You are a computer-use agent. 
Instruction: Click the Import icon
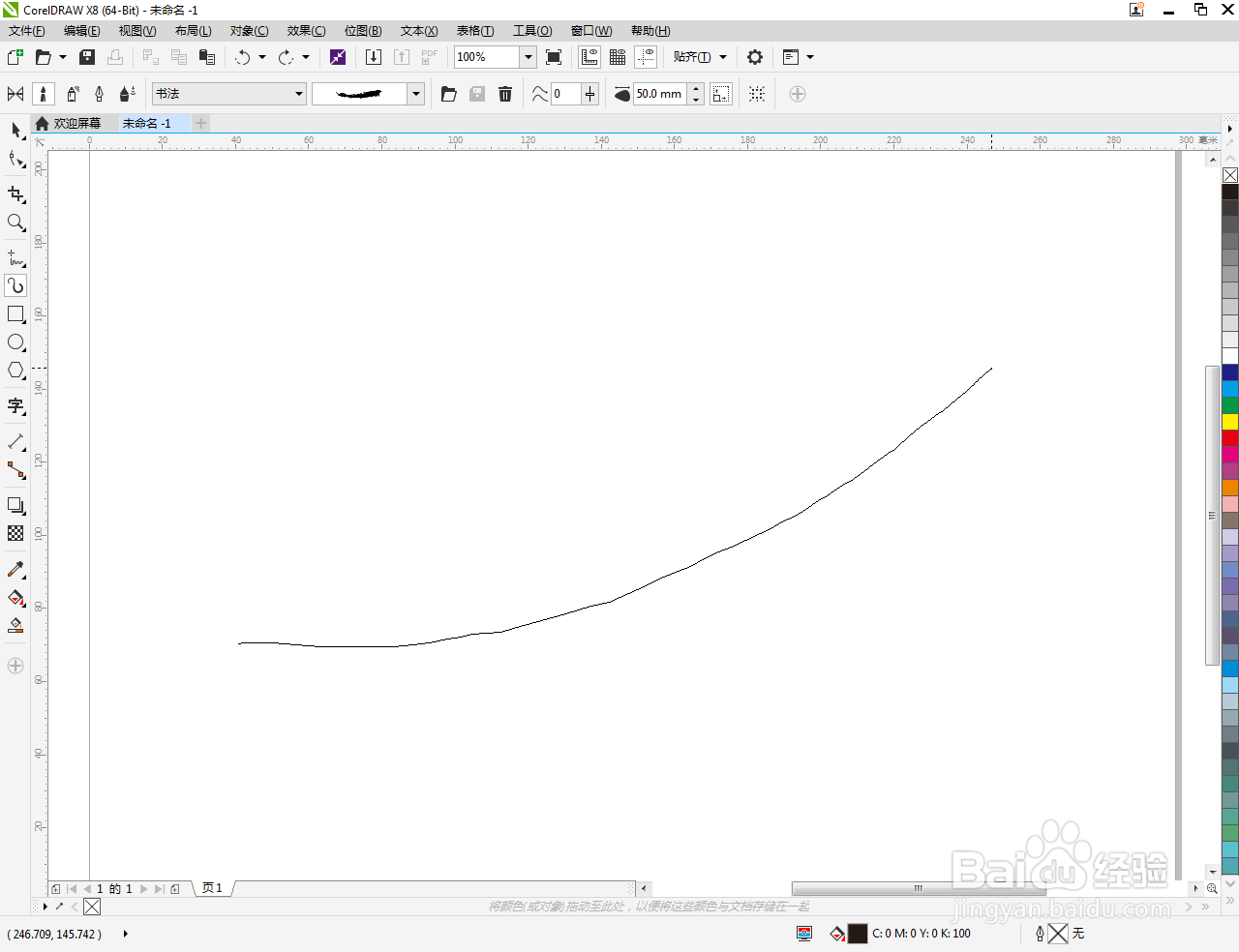click(374, 57)
